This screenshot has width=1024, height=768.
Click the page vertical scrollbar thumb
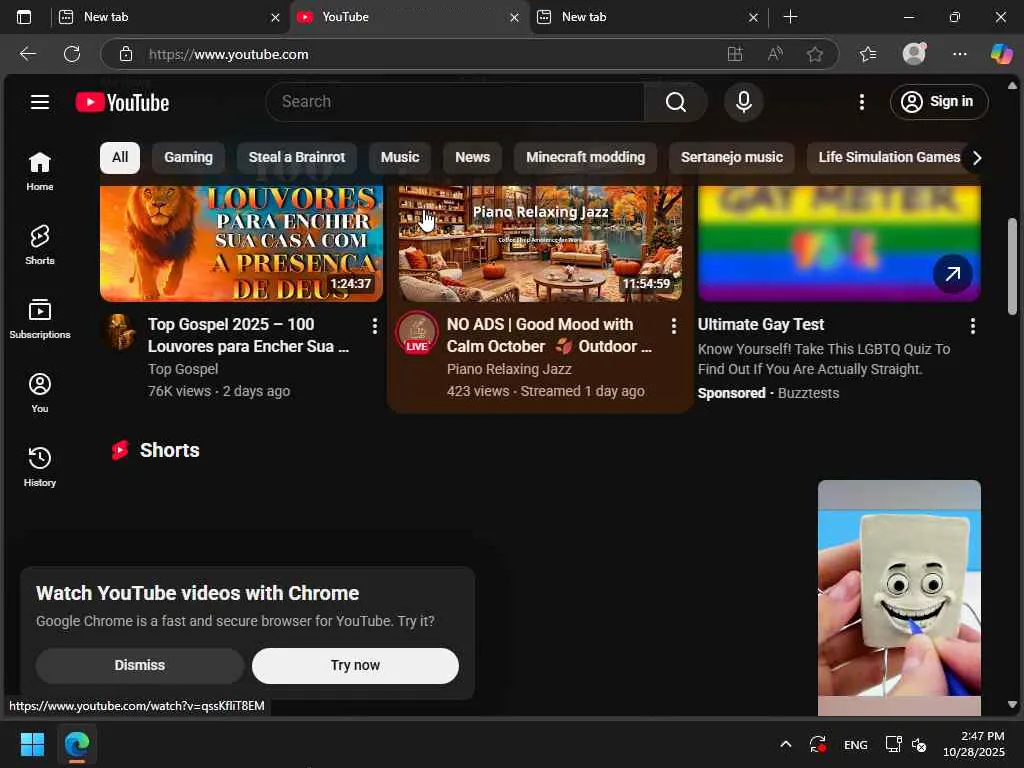pyautogui.click(x=1012, y=266)
